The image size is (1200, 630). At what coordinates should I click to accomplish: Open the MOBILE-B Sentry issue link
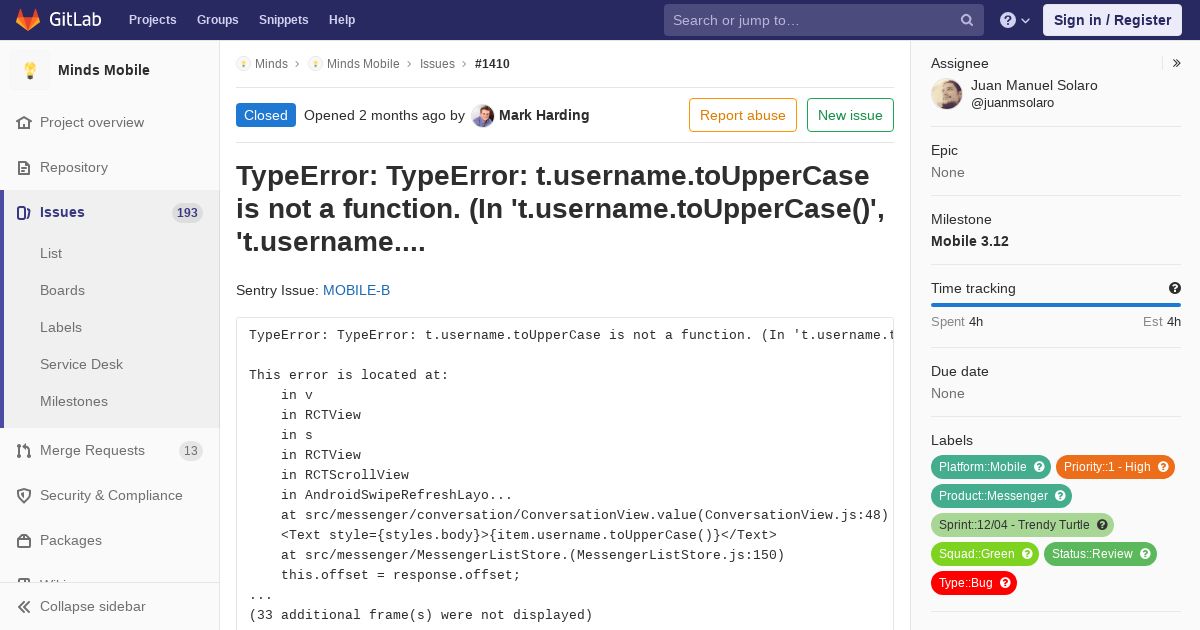[356, 290]
